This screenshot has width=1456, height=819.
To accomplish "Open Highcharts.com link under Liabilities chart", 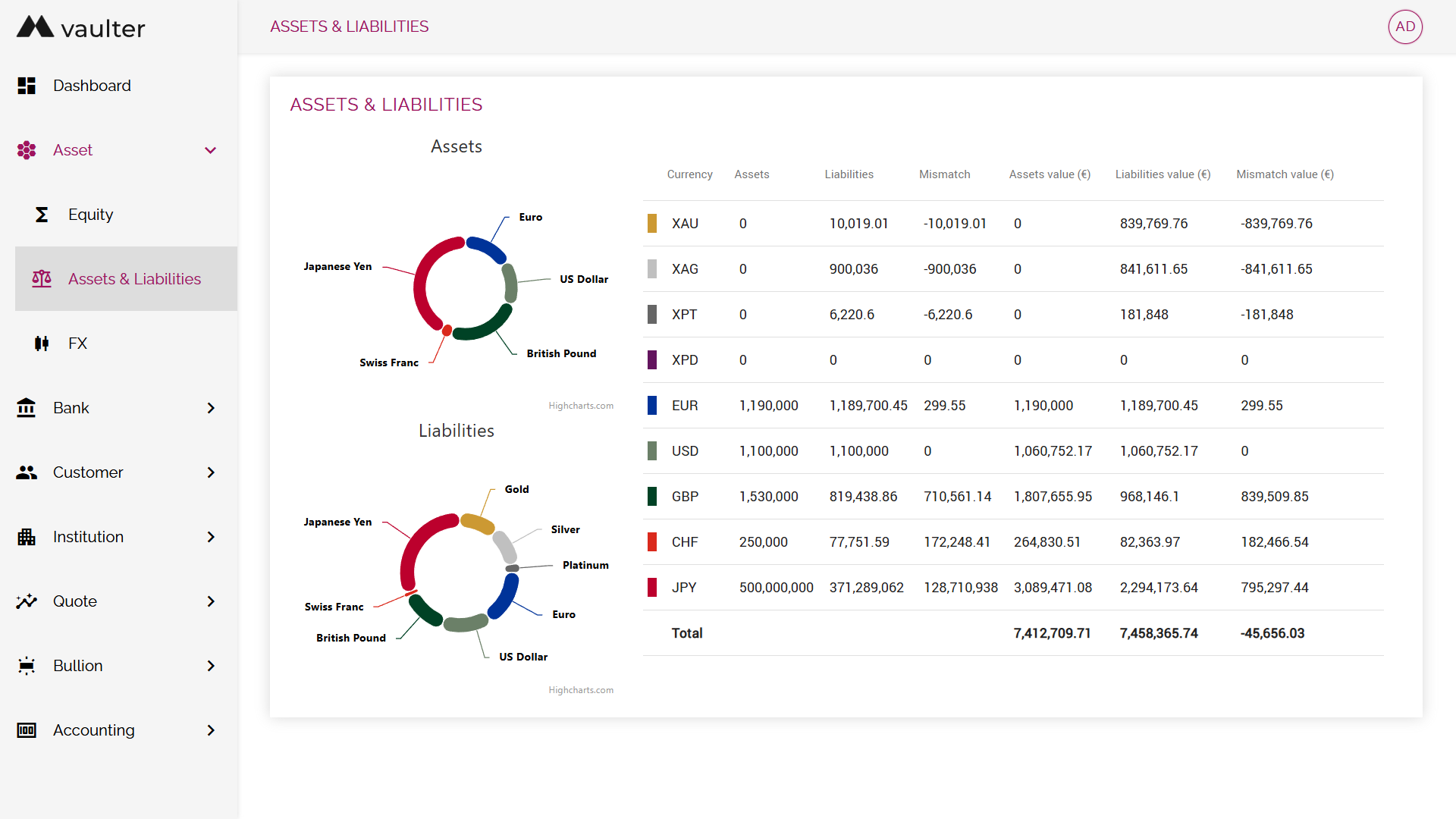I will coord(581,690).
